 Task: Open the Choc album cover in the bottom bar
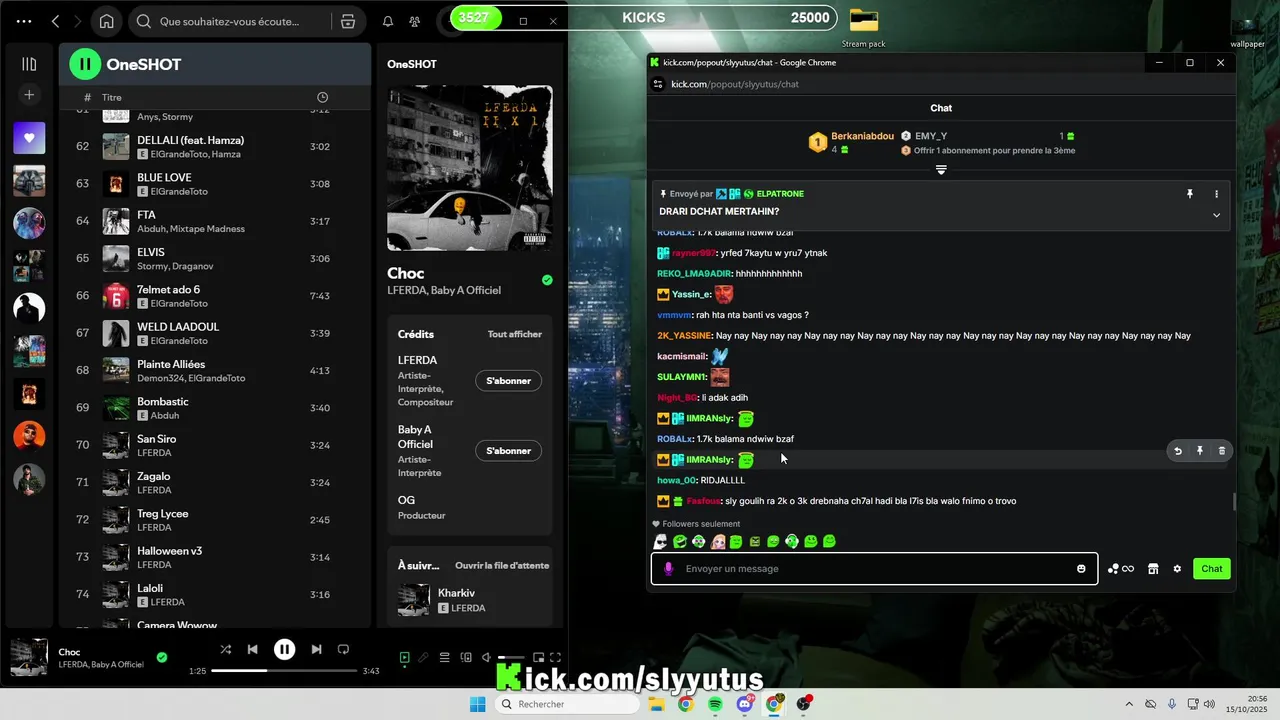click(29, 657)
